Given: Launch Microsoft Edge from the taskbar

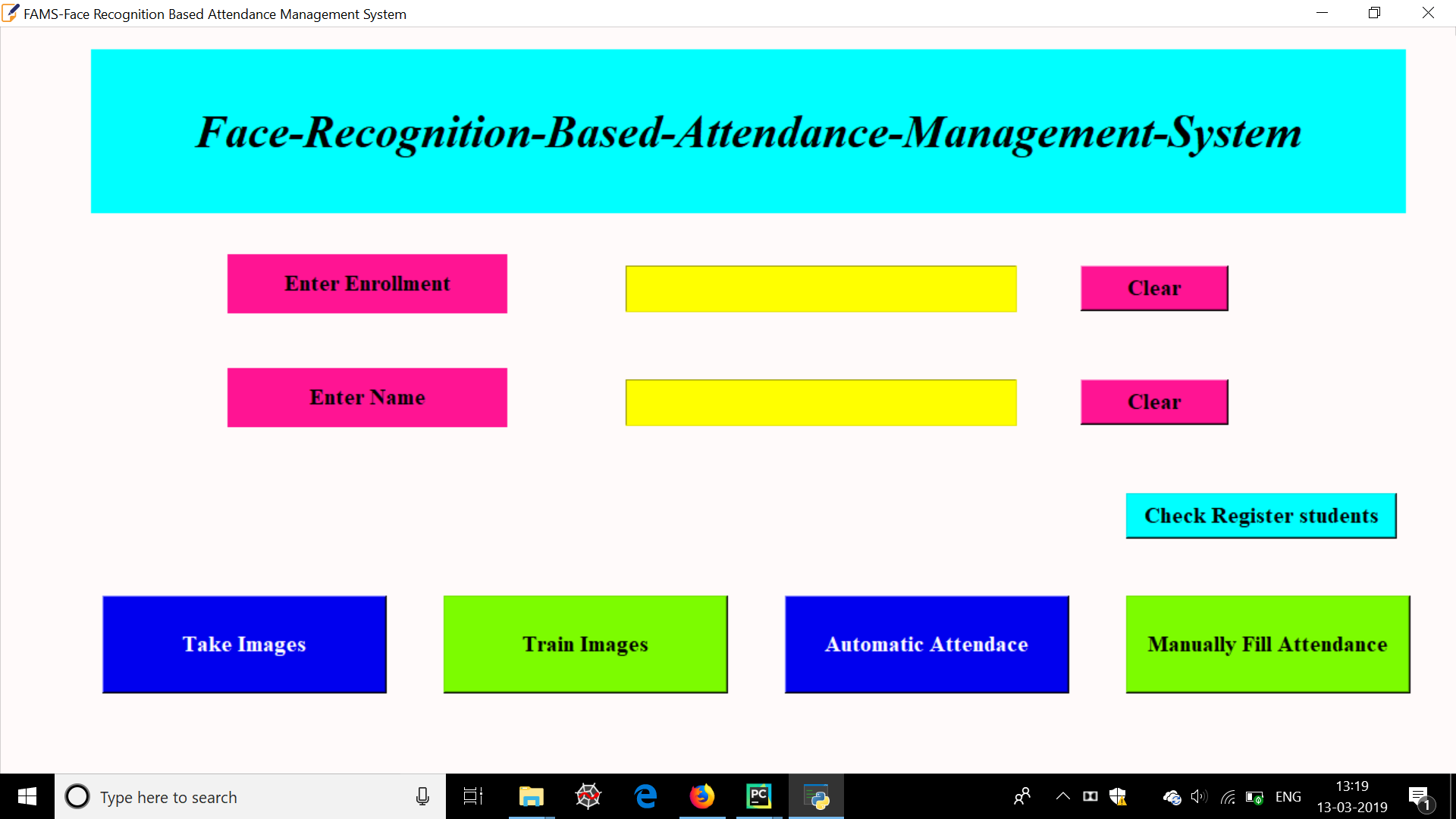Looking at the screenshot, I should [x=645, y=796].
